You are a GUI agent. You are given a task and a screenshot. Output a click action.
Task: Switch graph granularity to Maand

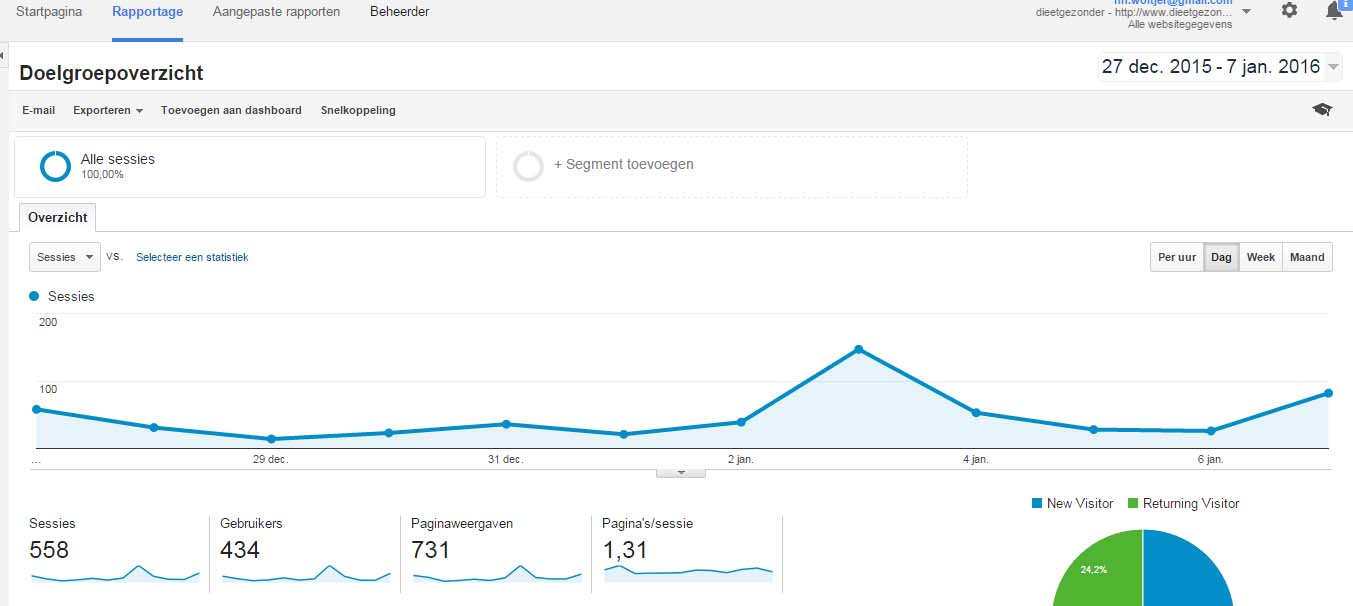click(1307, 257)
